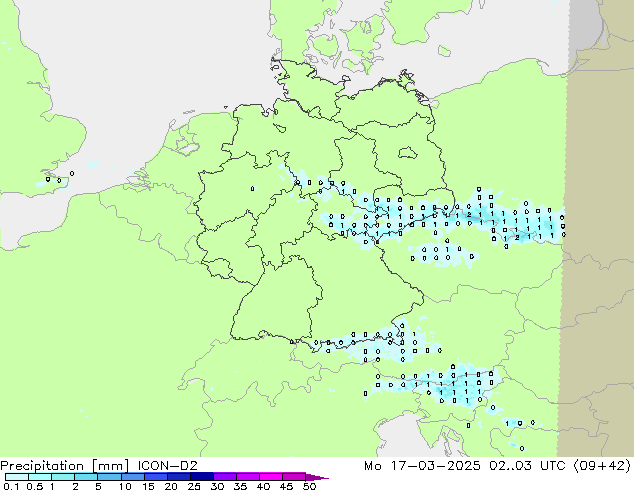Select the 30–35 mm purple swatch
Image resolution: width=634 pixels, height=490 pixels.
tap(224, 477)
